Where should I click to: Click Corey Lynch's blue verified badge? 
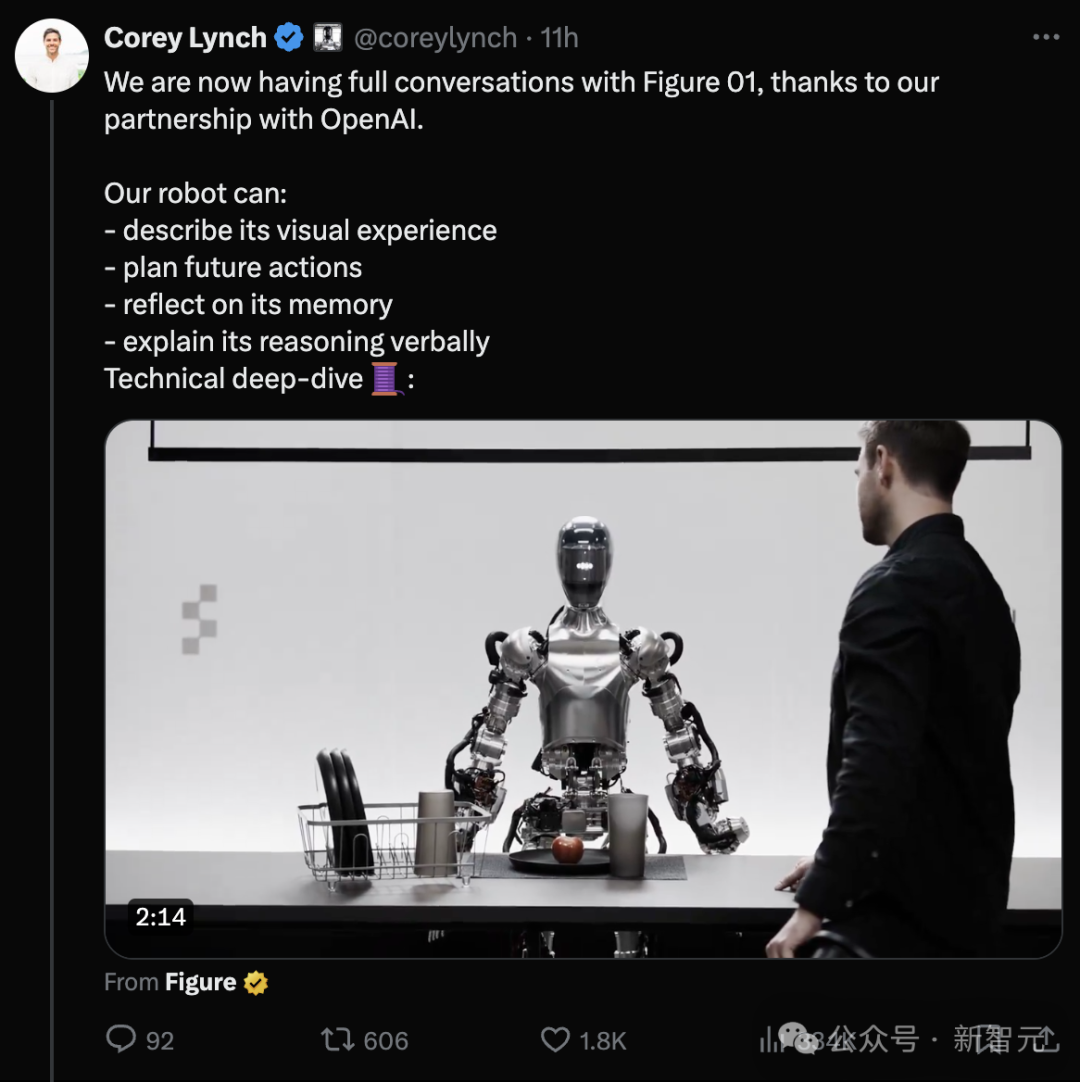(x=287, y=37)
